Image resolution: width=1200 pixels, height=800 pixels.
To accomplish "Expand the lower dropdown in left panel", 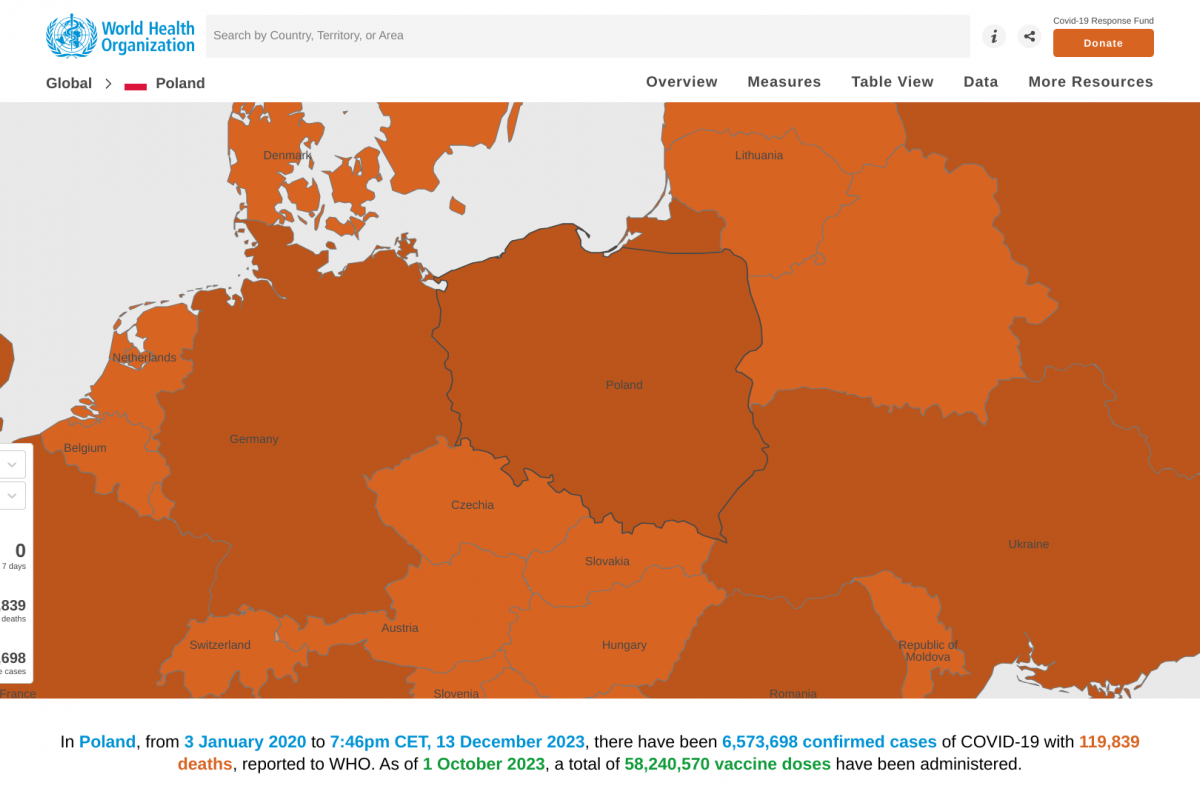I will [x=12, y=496].
